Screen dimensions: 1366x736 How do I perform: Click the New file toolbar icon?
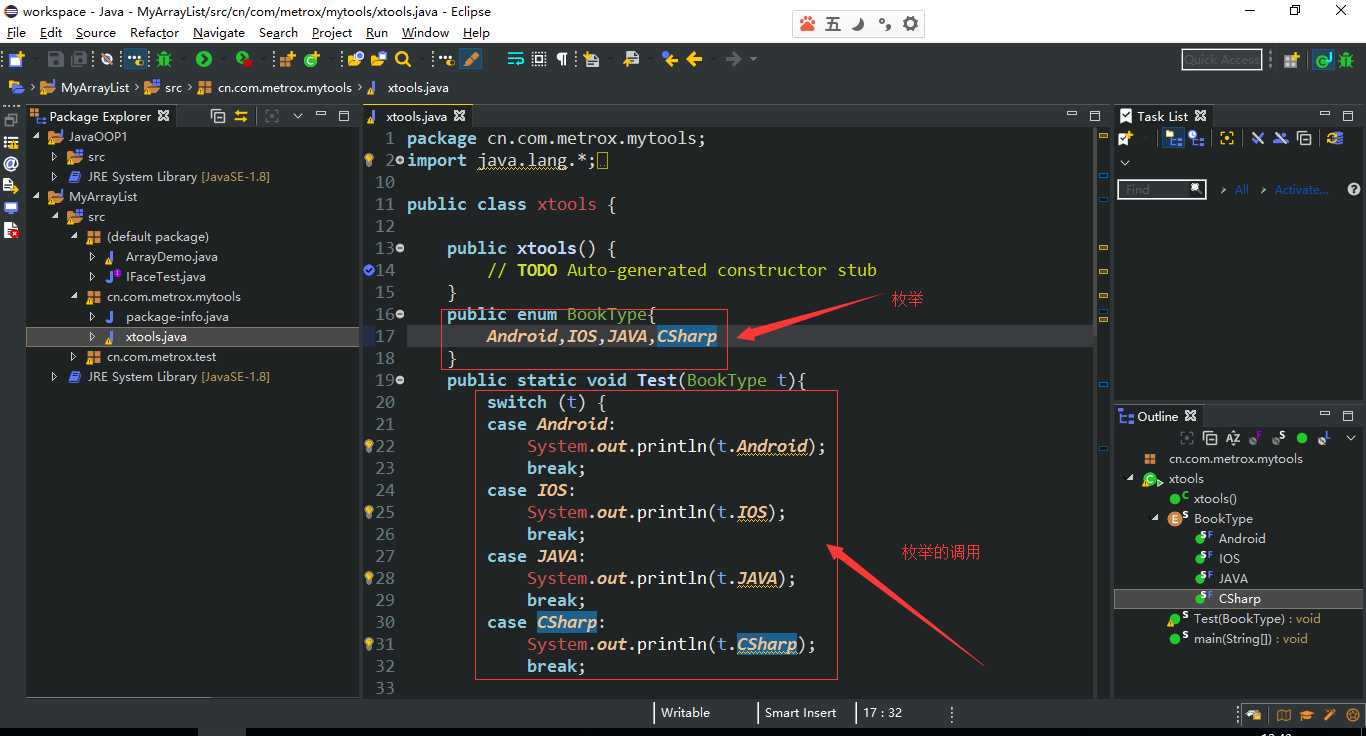click(16, 60)
